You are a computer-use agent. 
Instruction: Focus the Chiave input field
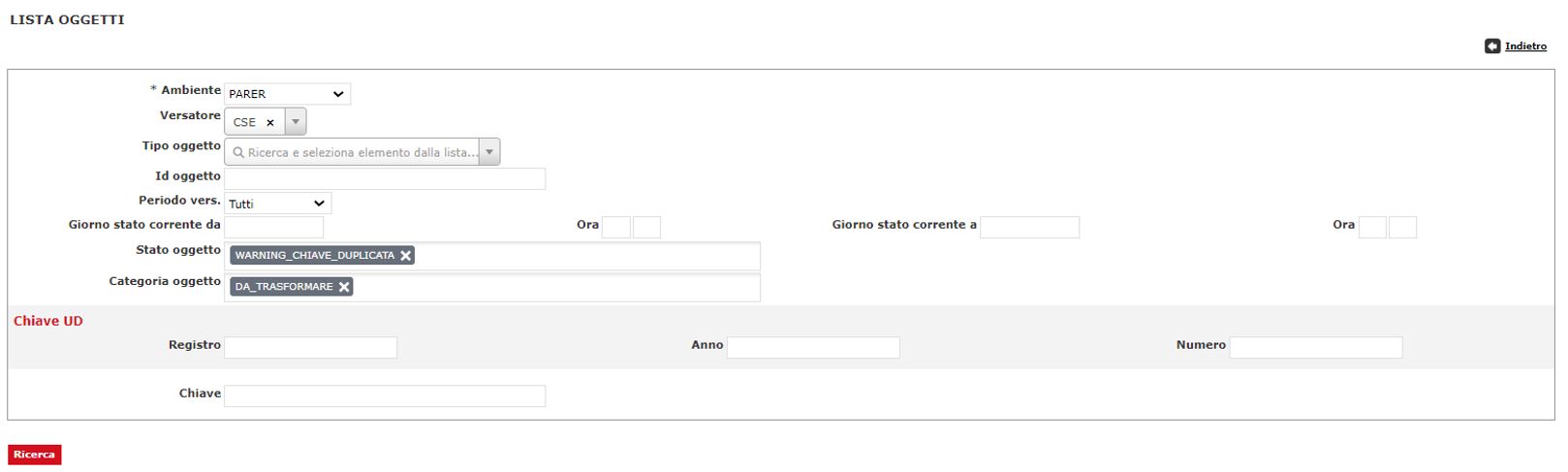click(385, 395)
